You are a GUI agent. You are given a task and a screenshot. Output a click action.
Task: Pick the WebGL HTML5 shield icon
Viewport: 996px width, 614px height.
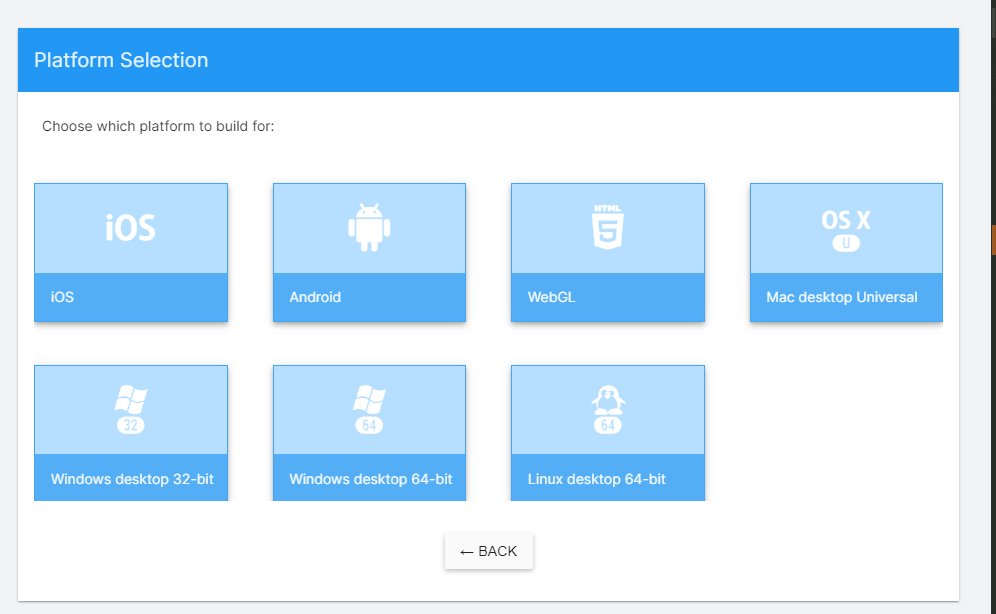click(x=608, y=227)
